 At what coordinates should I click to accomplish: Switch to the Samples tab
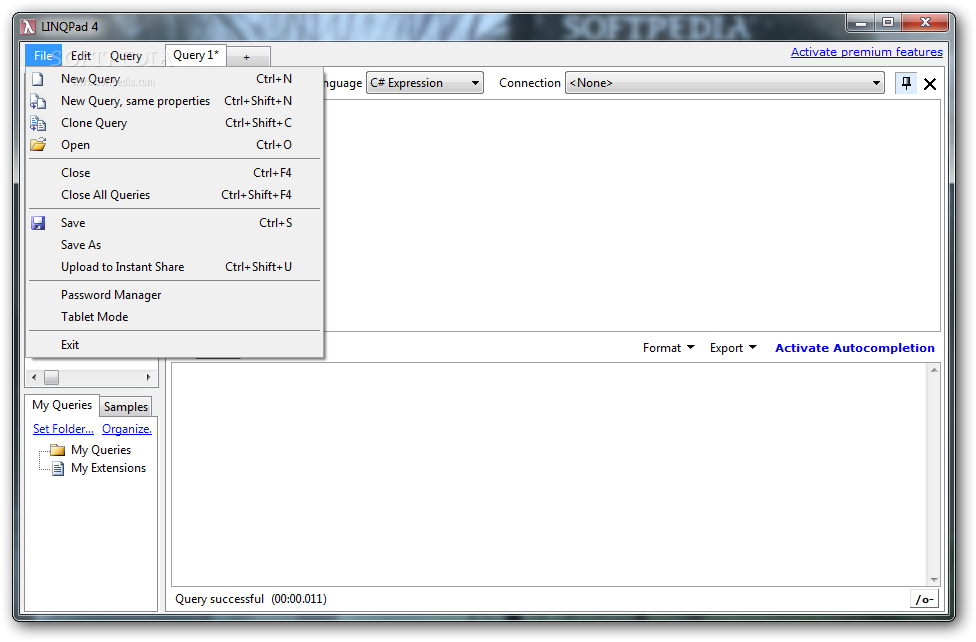pyautogui.click(x=126, y=407)
